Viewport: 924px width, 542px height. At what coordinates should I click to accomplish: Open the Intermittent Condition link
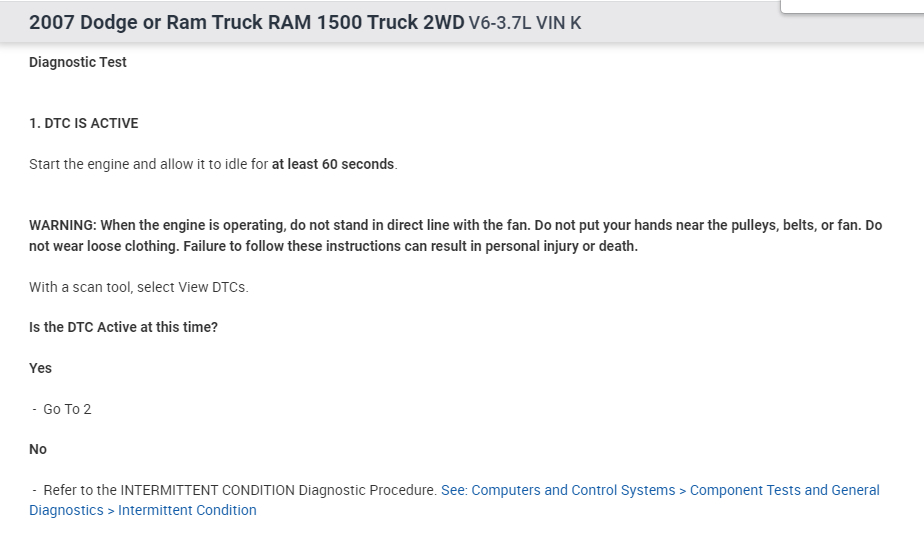click(x=187, y=510)
